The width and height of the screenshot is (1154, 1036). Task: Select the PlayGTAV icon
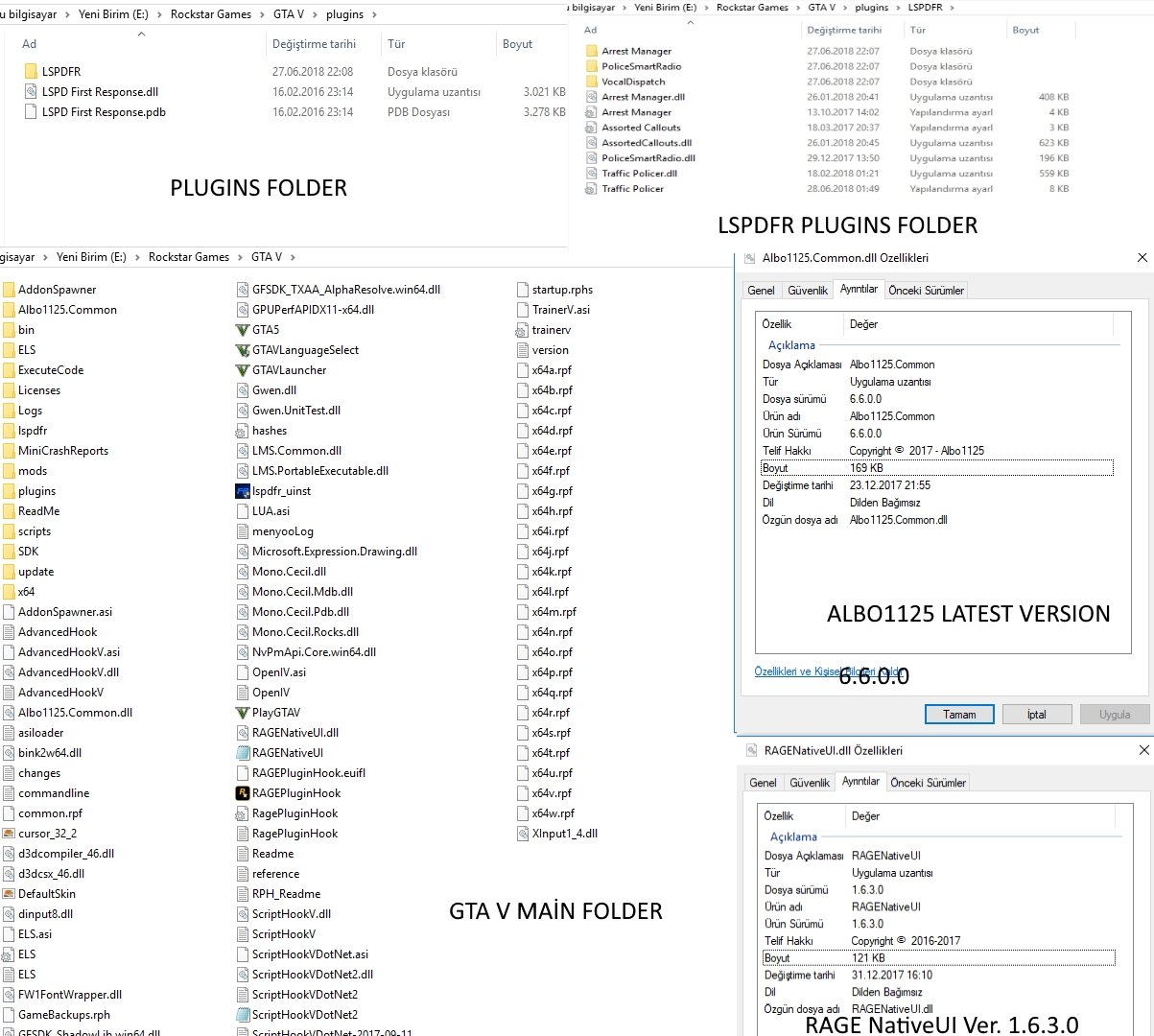(243, 713)
